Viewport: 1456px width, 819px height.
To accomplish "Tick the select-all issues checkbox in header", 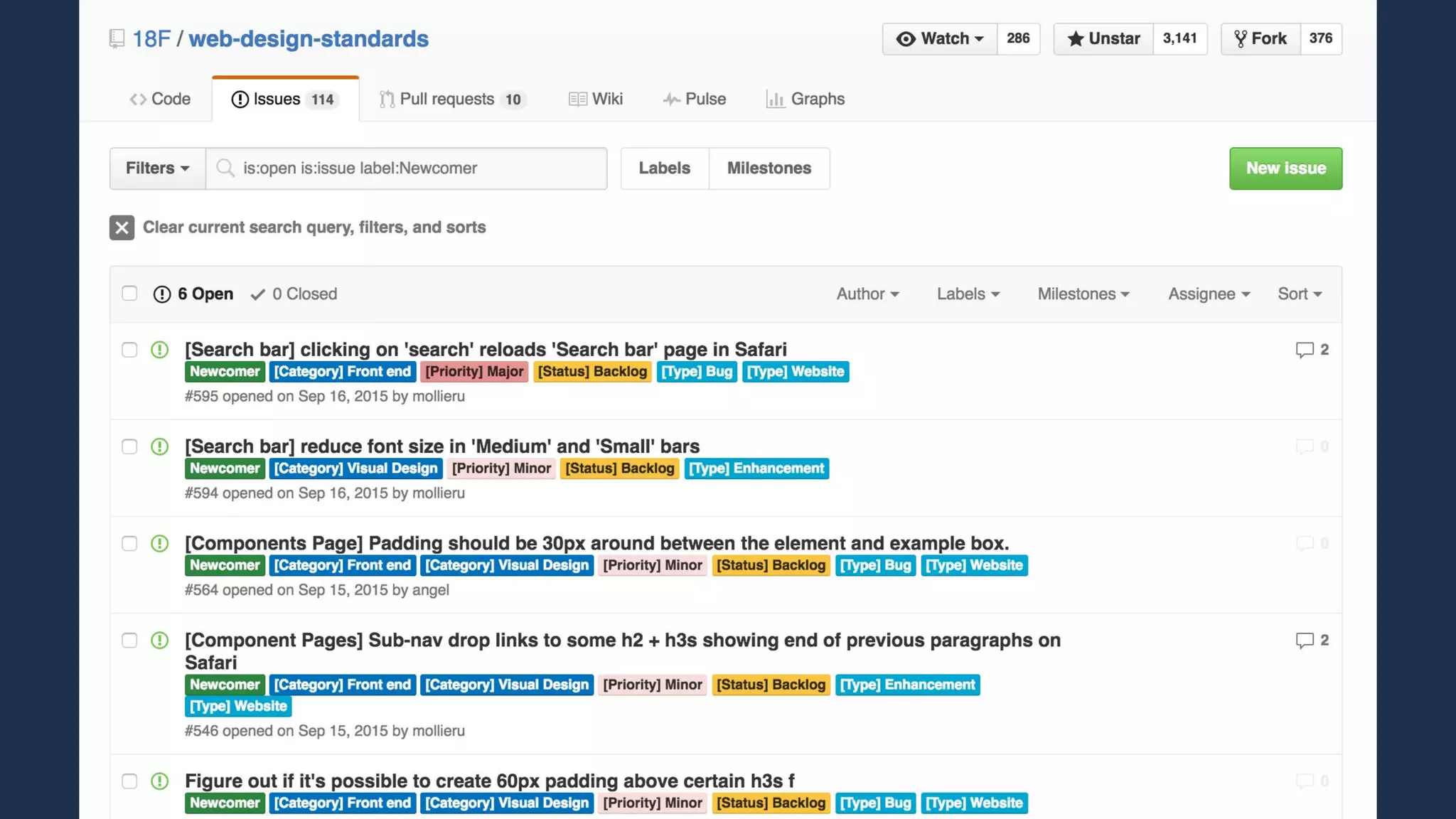I will [129, 294].
